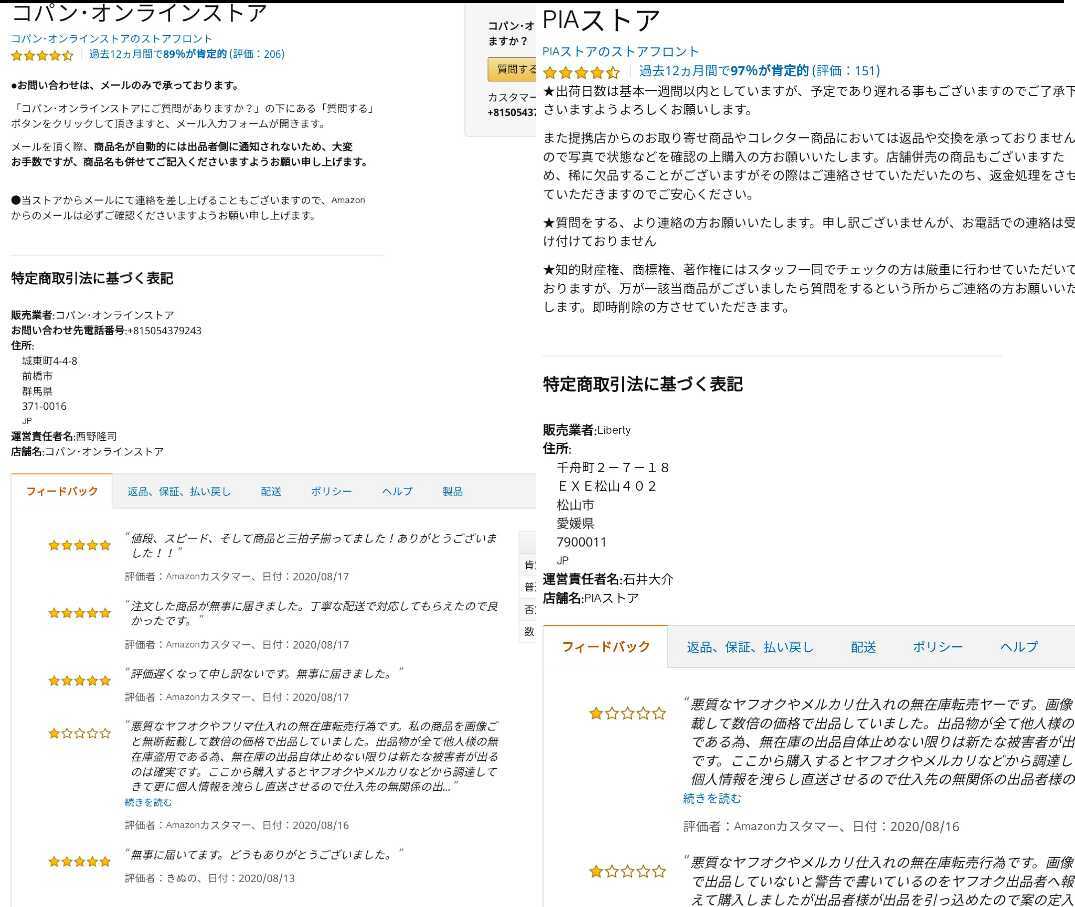The image size is (1075, 907).
Task: Click 店舗名 PIAストア text
Action: tap(590, 598)
